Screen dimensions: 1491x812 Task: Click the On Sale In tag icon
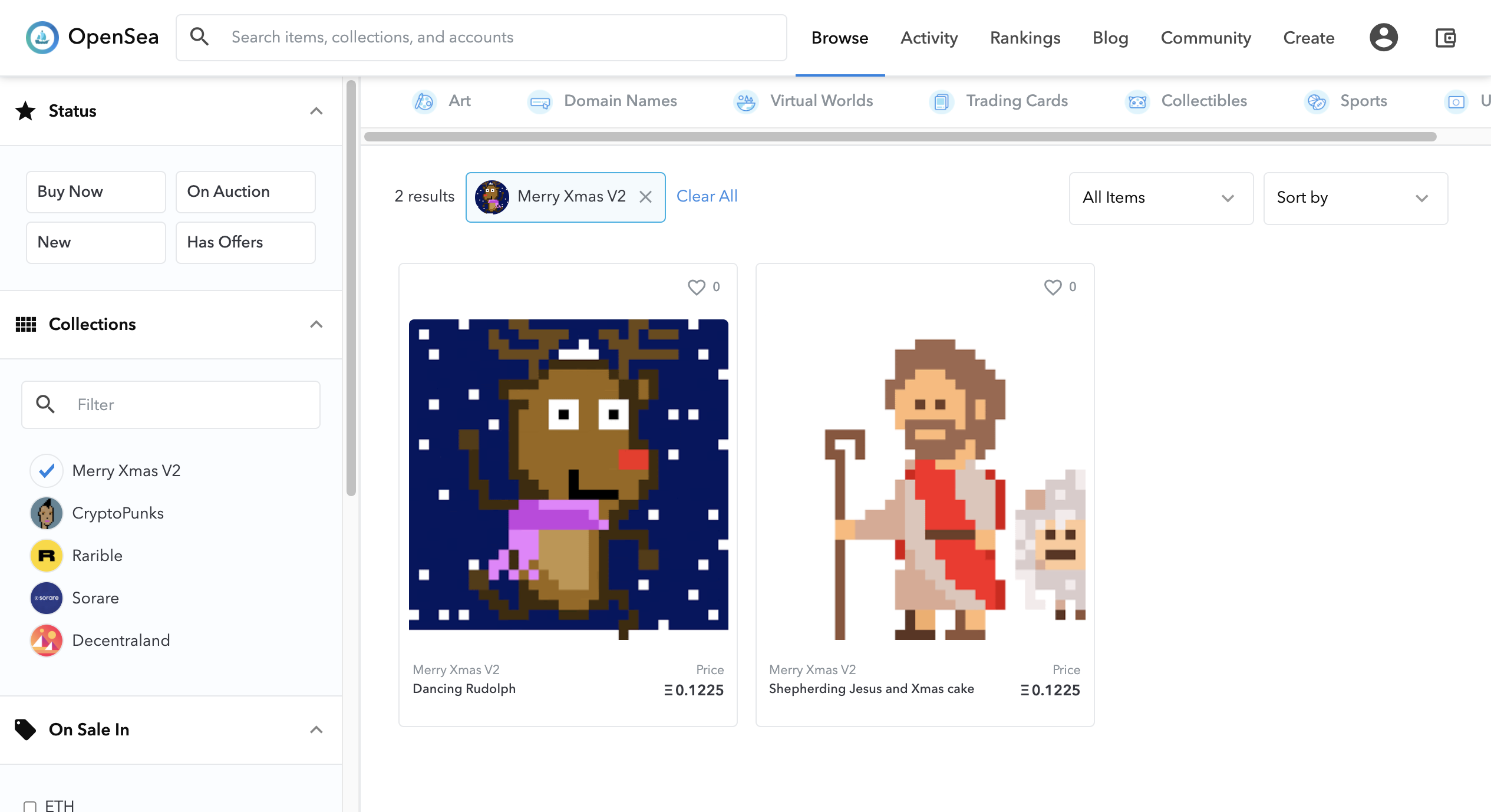[x=25, y=730]
